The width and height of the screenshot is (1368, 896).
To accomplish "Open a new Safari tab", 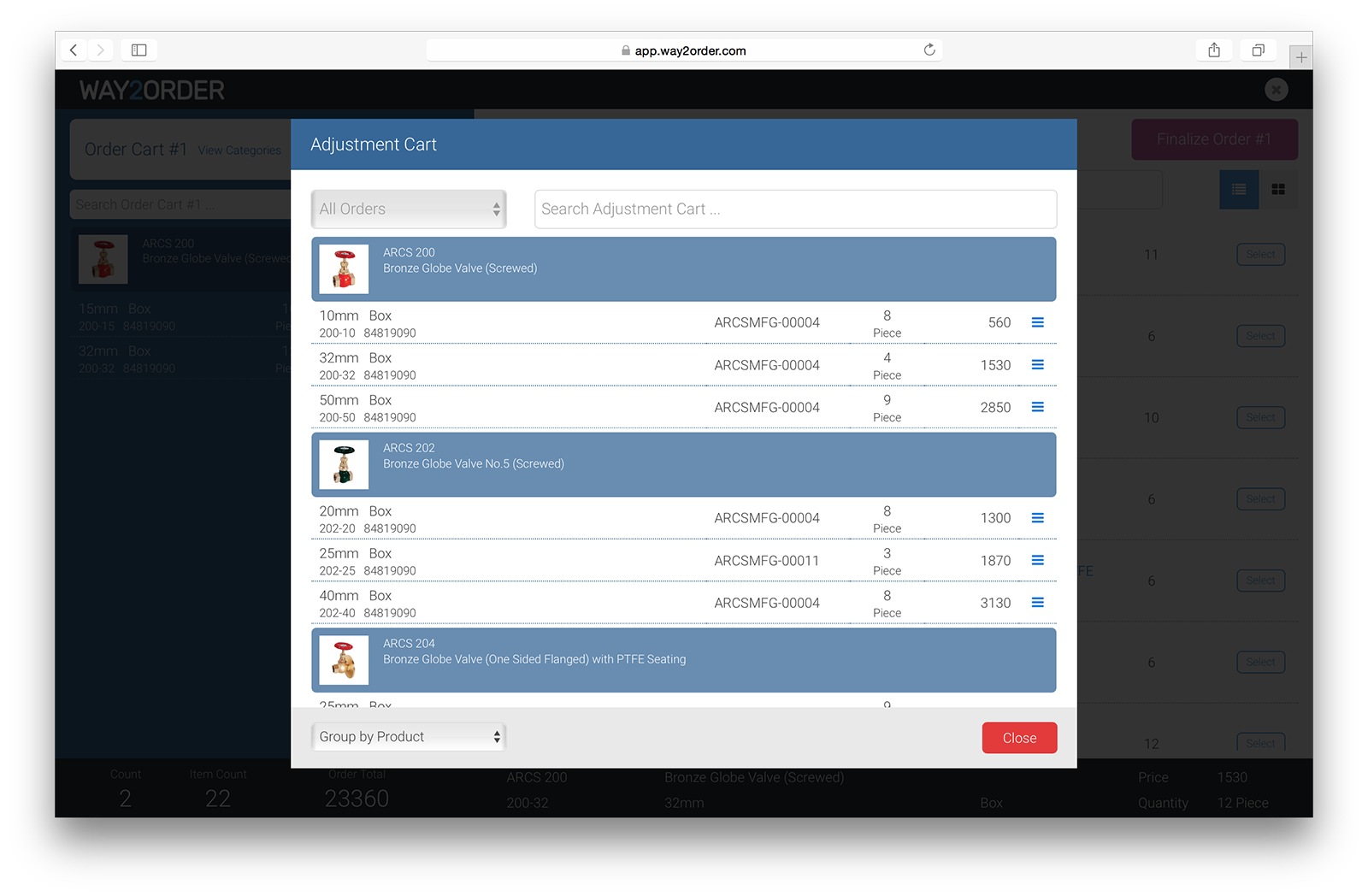I will [x=1300, y=57].
